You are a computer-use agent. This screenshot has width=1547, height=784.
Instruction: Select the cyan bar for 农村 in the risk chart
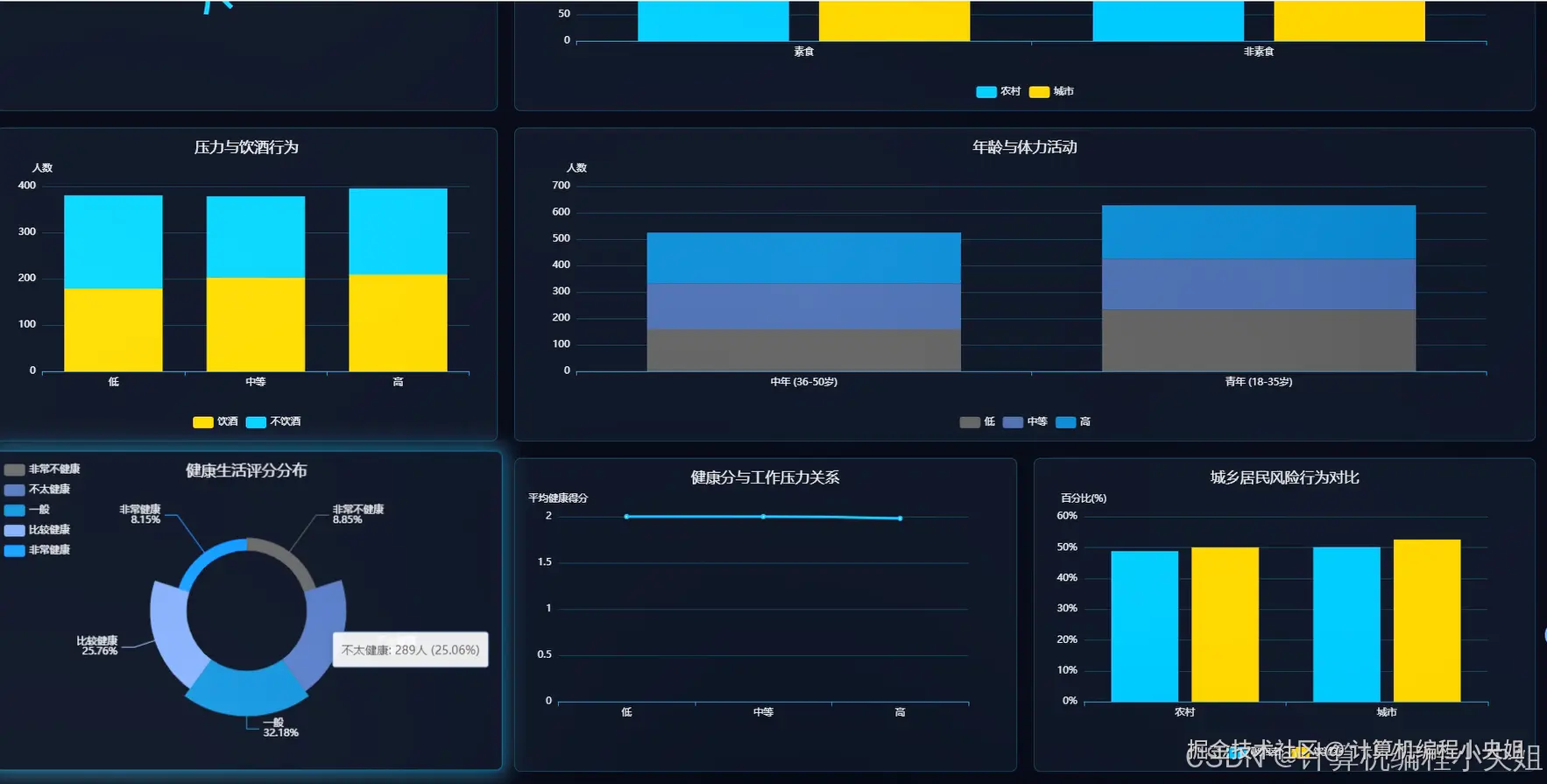coord(1144,626)
